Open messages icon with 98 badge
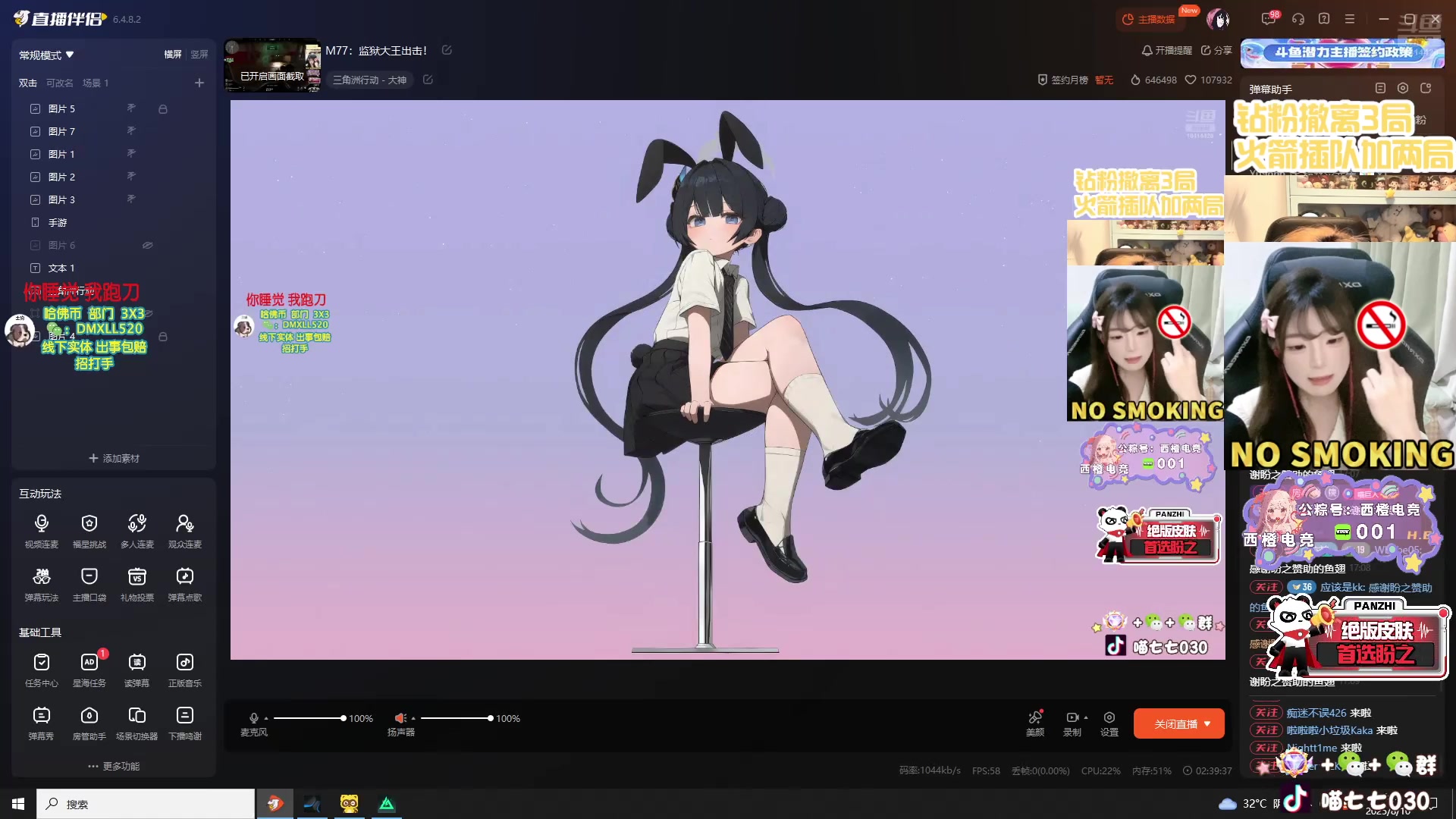The width and height of the screenshot is (1456, 819). [x=1269, y=19]
